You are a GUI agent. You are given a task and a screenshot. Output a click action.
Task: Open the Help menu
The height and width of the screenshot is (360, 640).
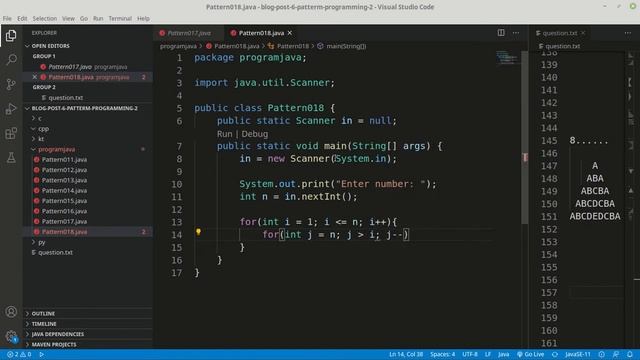click(x=143, y=18)
